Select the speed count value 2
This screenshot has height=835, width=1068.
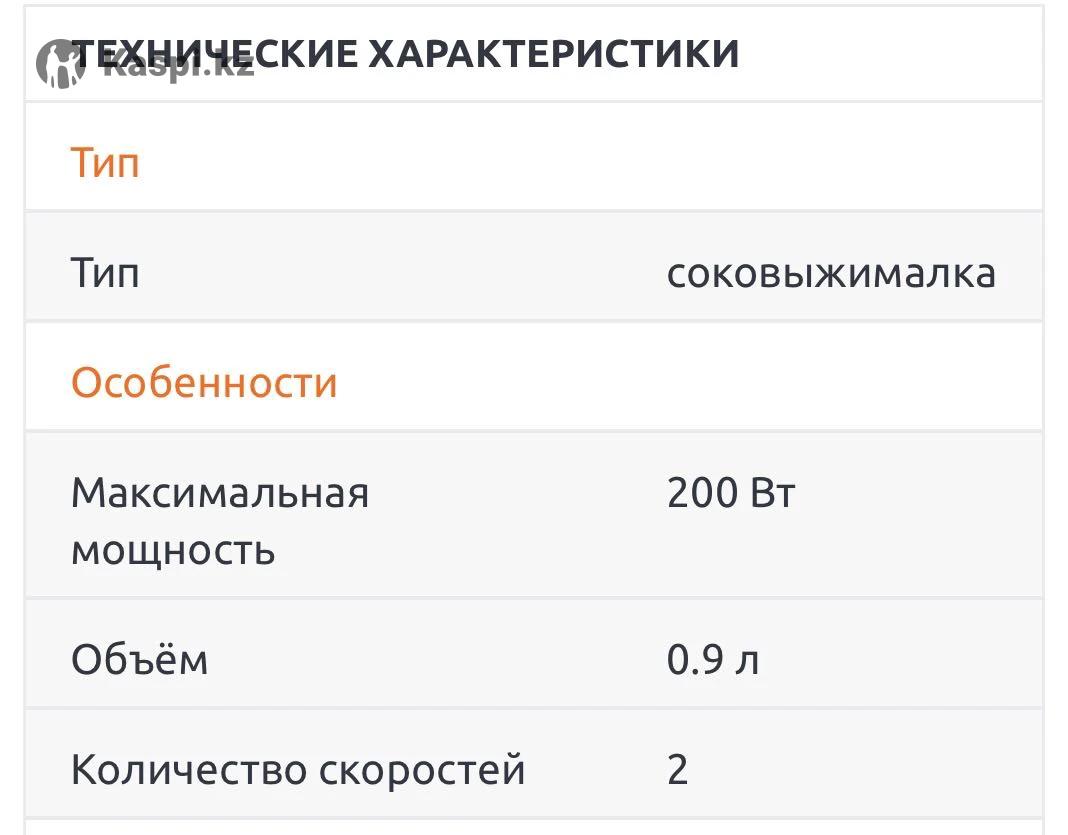pos(677,770)
